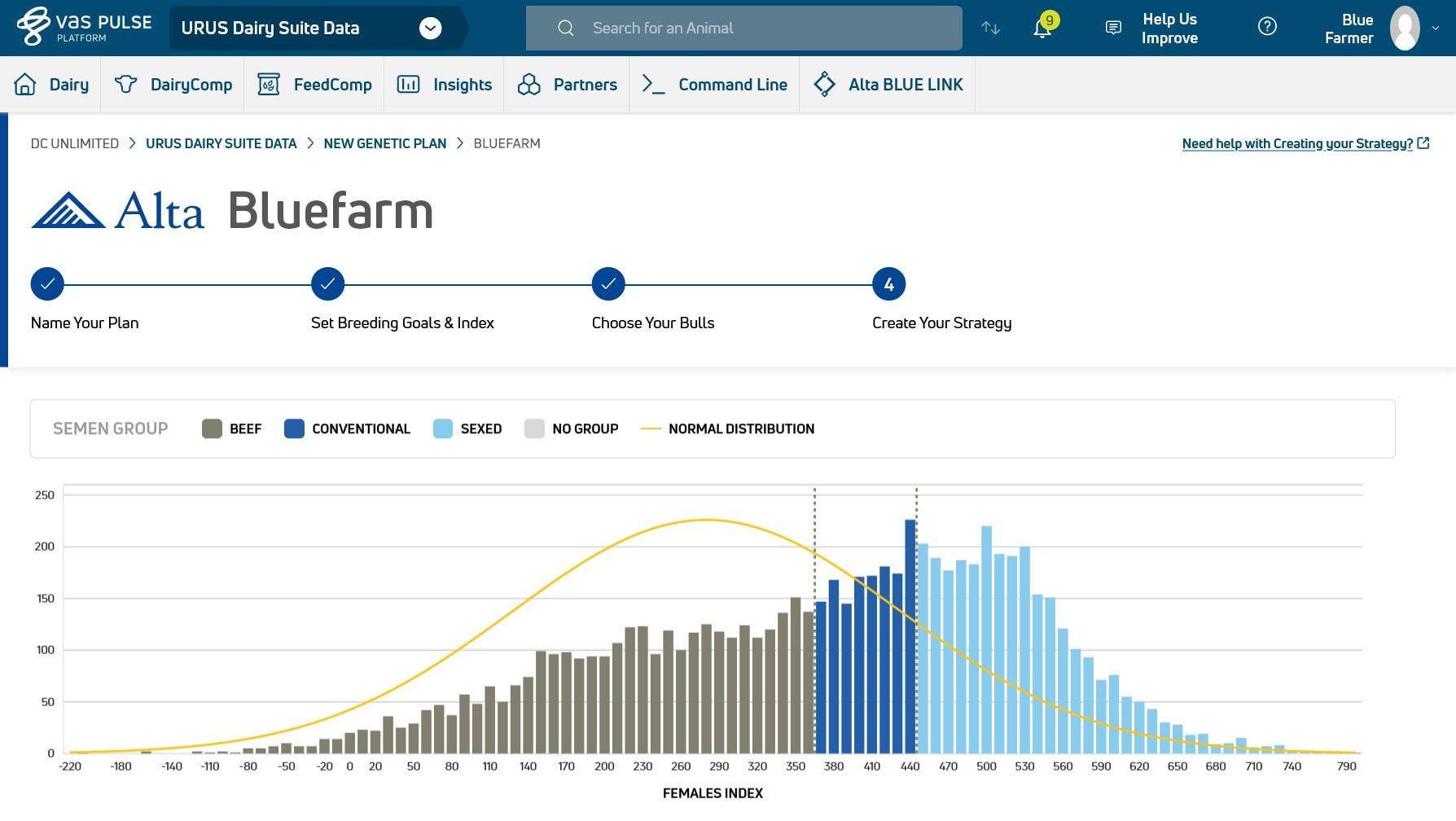The width and height of the screenshot is (1456, 821).
Task: Click the external link icon beside help link
Action: click(x=1423, y=143)
